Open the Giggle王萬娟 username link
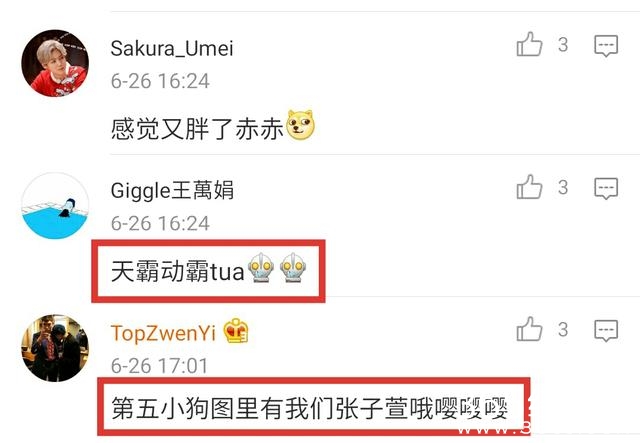640x443 pixels. (x=172, y=190)
